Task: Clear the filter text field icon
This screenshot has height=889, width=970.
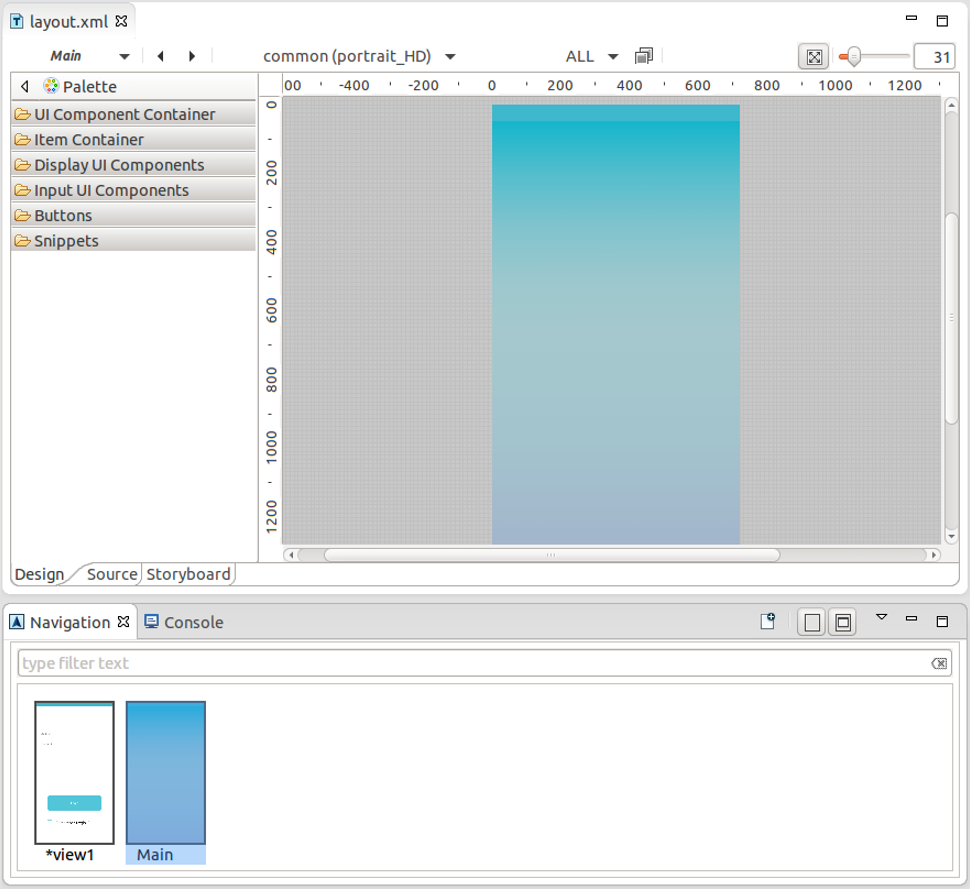Action: (x=938, y=664)
